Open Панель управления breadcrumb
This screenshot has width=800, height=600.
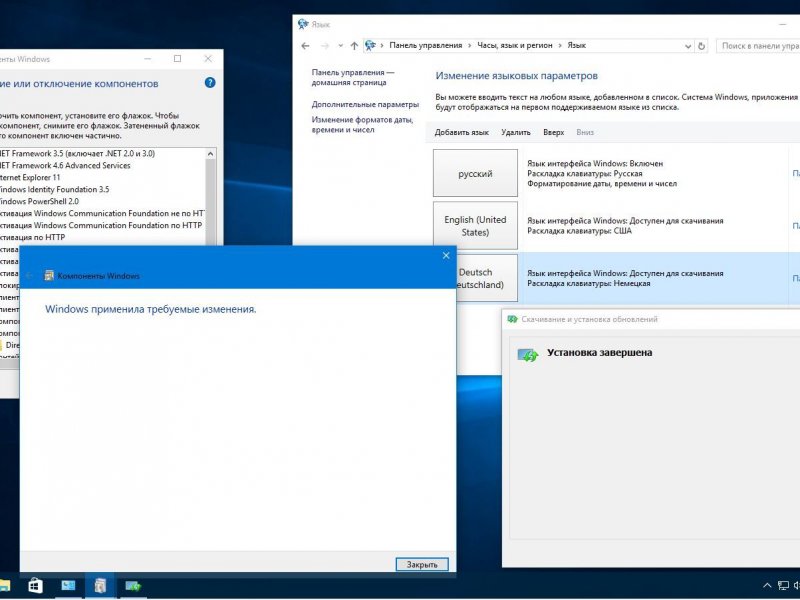(x=426, y=45)
